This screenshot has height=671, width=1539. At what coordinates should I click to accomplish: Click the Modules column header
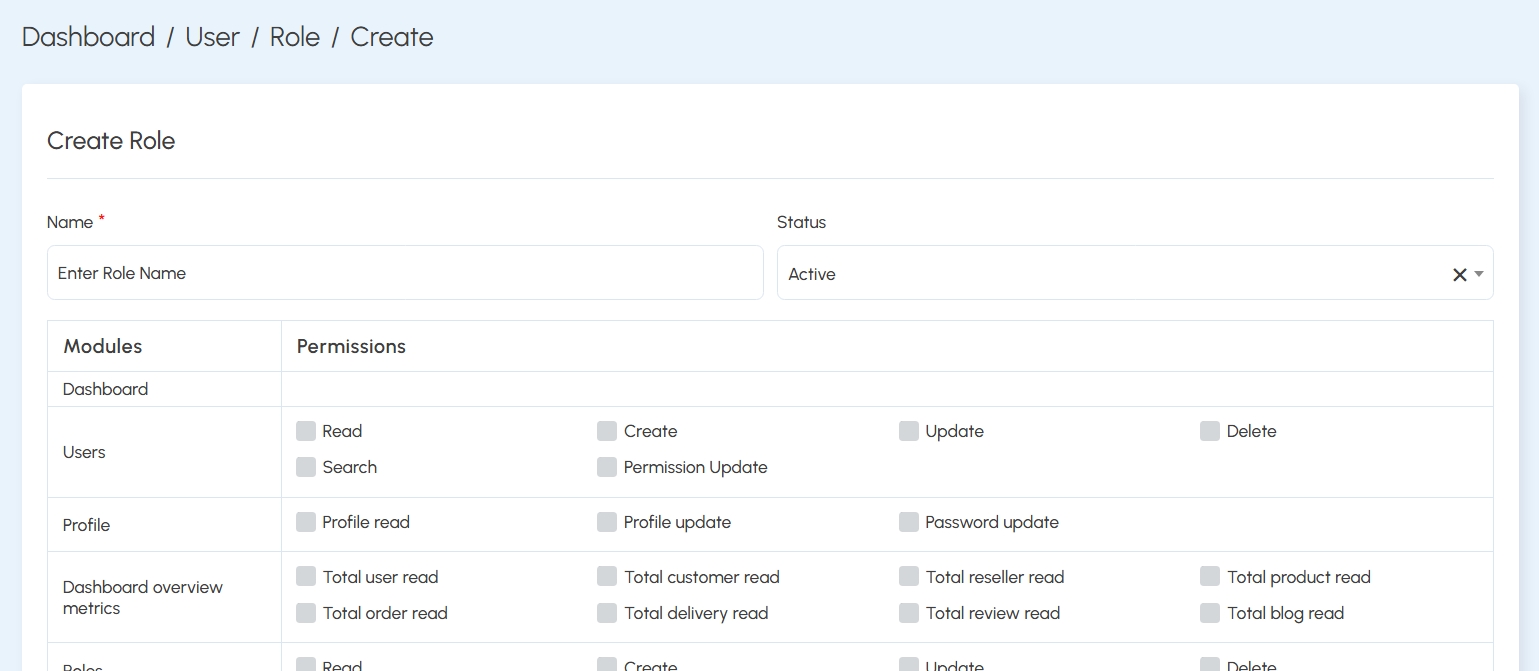coord(103,346)
